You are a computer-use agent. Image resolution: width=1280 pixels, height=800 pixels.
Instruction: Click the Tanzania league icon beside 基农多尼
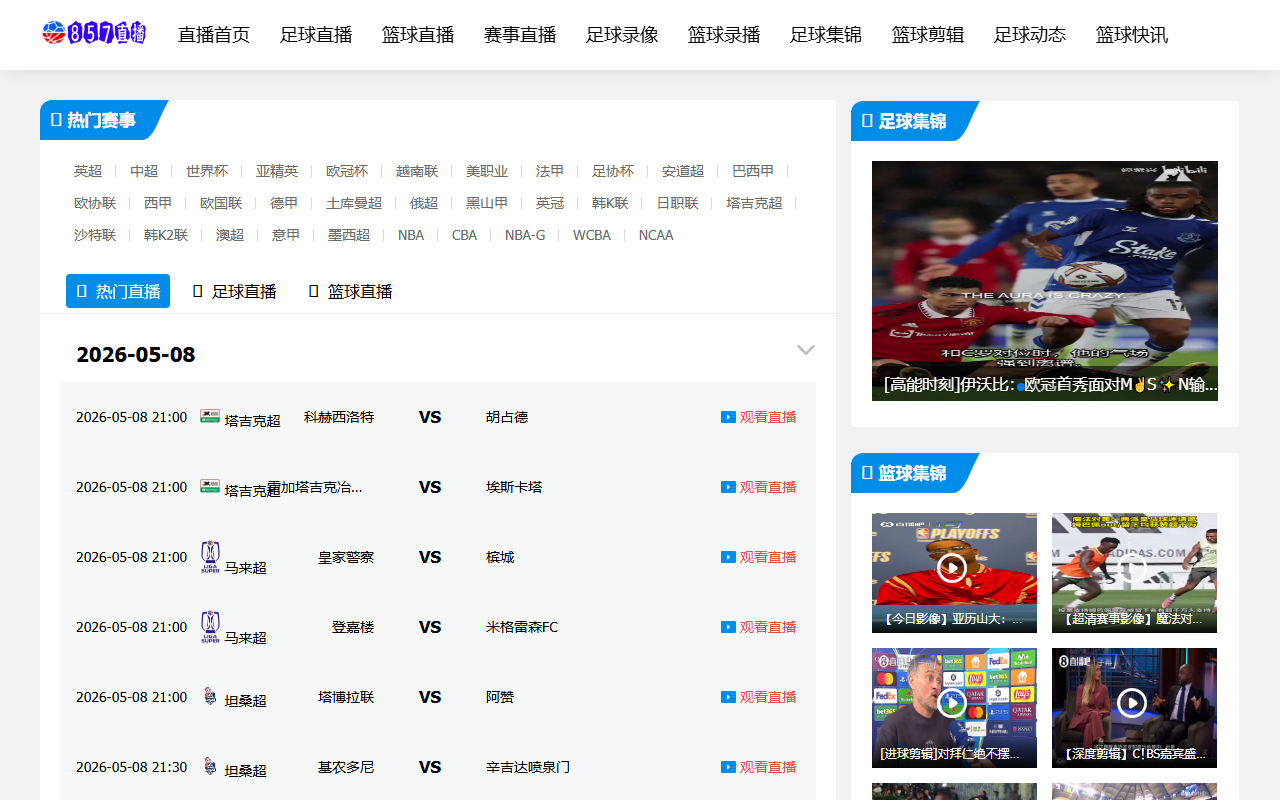pyautogui.click(x=210, y=767)
